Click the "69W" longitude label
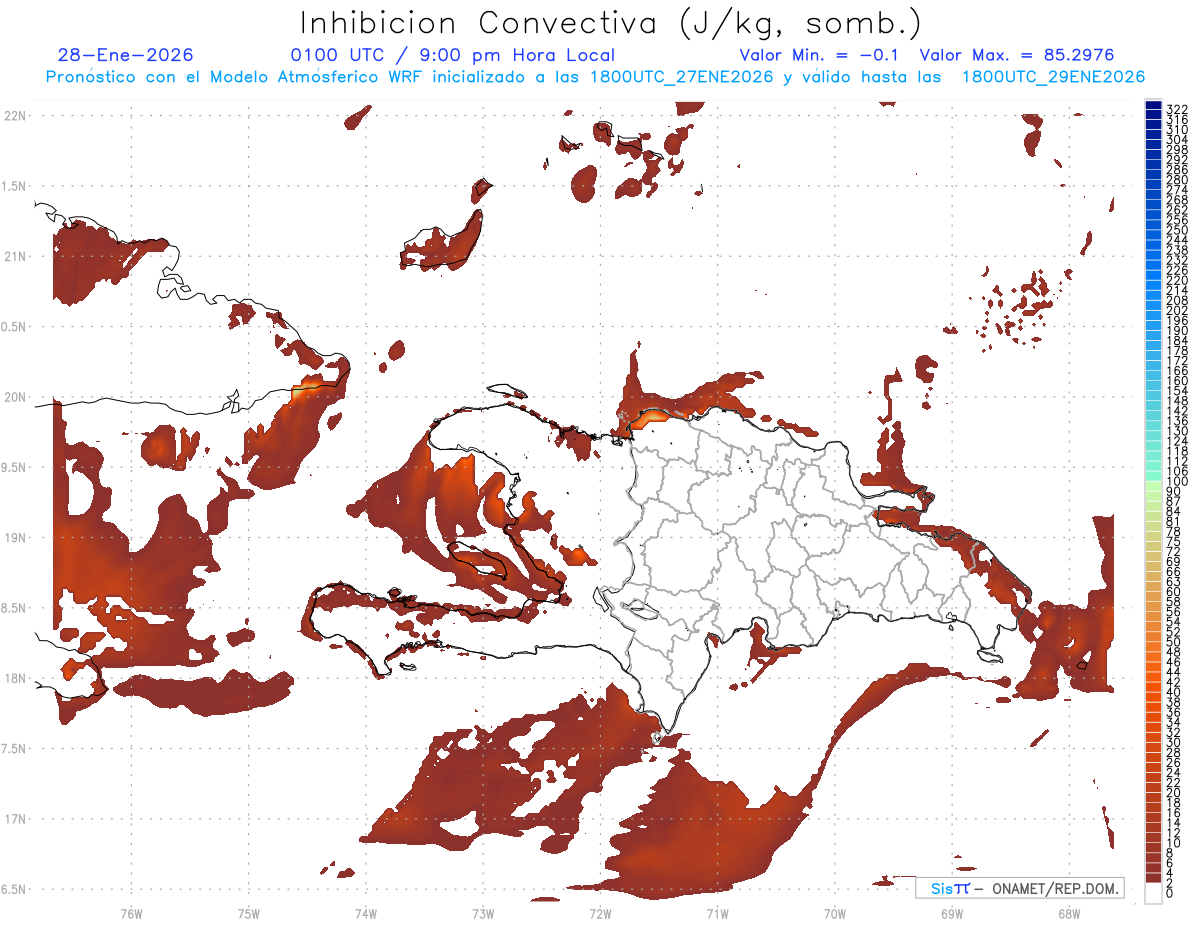1200x927 pixels. pos(951,913)
